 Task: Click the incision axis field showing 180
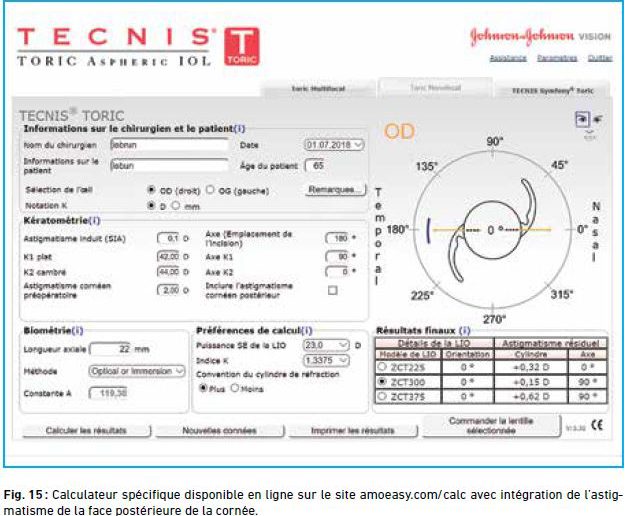pyautogui.click(x=337, y=238)
